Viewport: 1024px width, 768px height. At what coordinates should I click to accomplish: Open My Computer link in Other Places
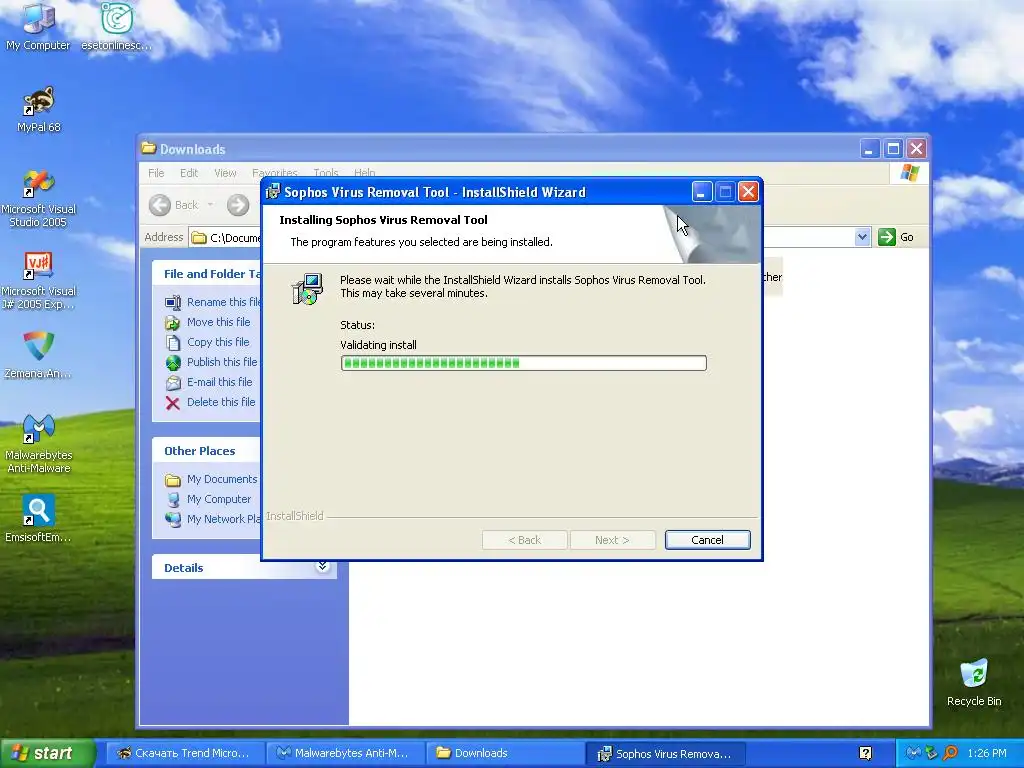[x=219, y=499]
